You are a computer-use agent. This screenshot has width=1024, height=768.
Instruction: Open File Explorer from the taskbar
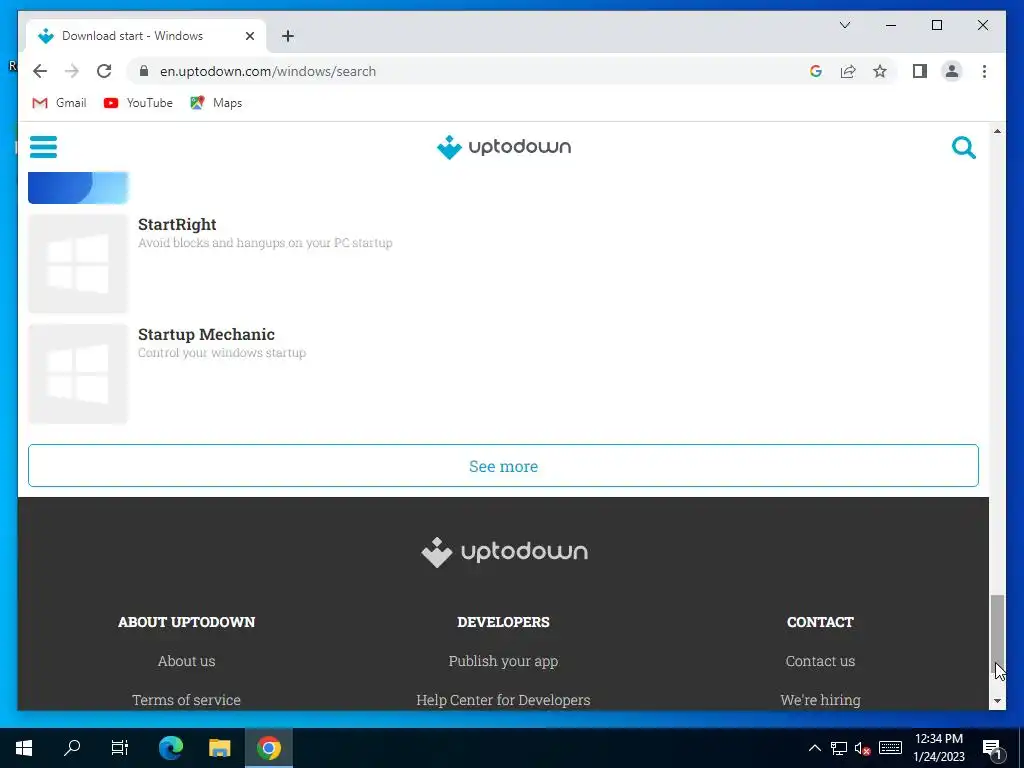pyautogui.click(x=219, y=748)
